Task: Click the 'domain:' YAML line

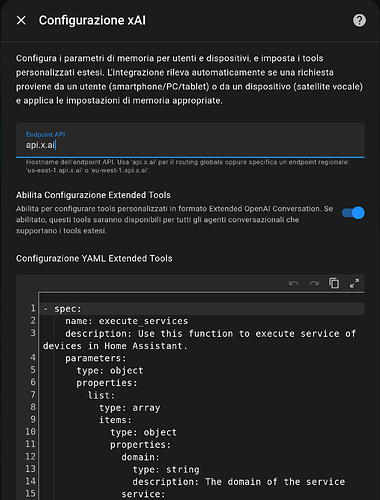Action: tap(140, 457)
